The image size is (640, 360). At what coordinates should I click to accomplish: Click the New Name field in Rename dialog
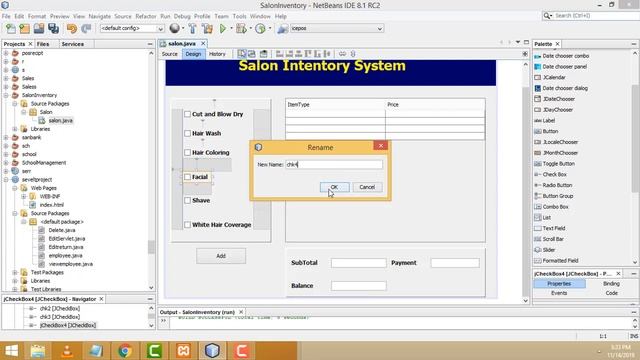point(334,164)
